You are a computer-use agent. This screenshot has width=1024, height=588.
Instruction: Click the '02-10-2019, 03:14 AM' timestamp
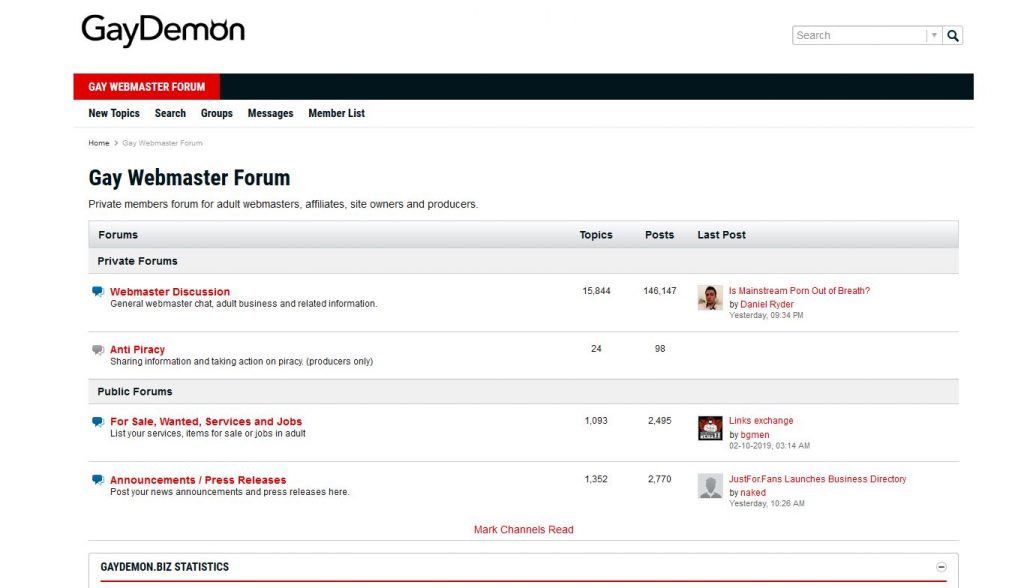tap(769, 446)
